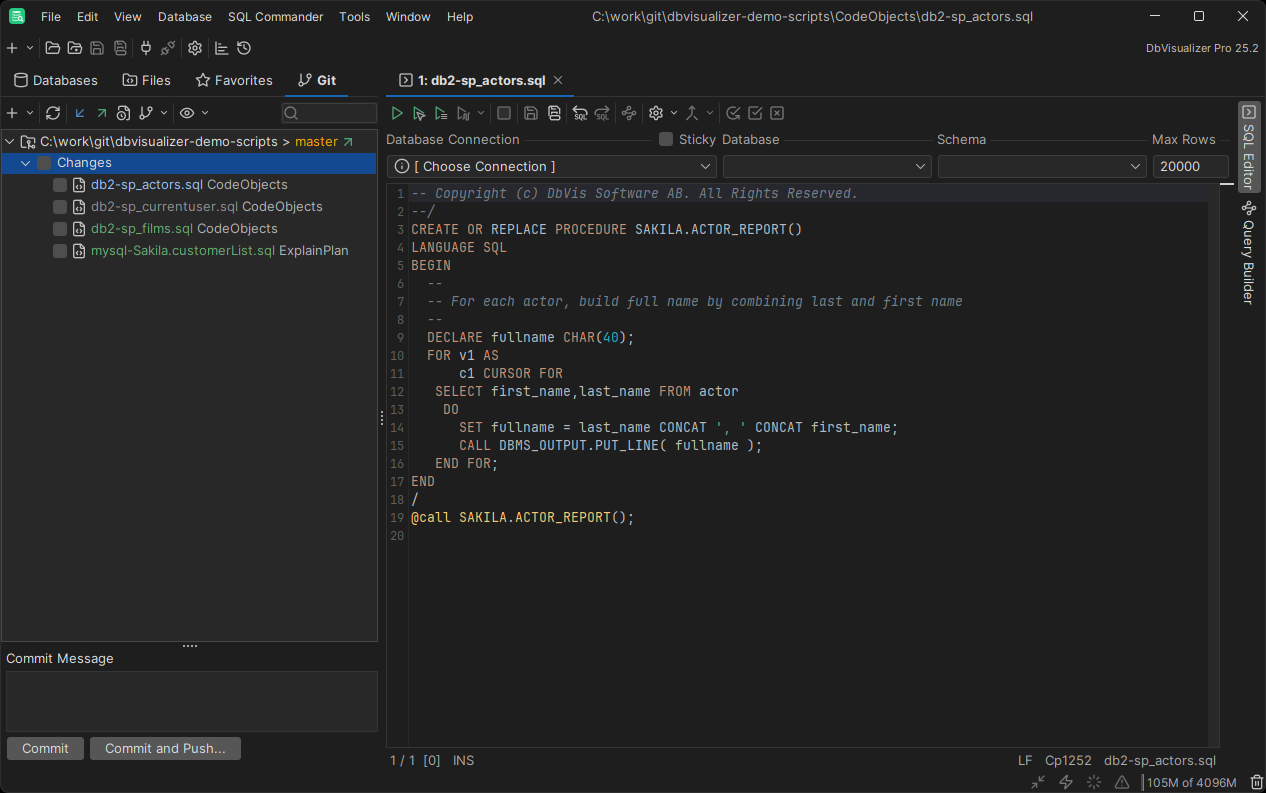
Task: Open the Choose Connection dropdown
Action: tap(551, 167)
